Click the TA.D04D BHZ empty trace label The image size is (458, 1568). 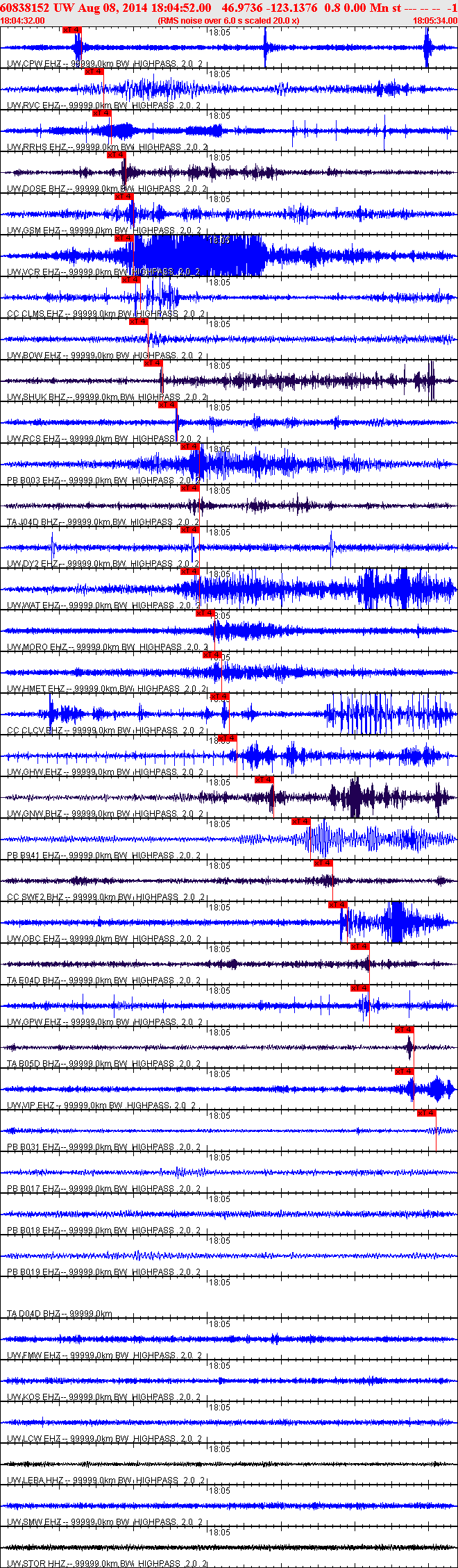point(34,1314)
